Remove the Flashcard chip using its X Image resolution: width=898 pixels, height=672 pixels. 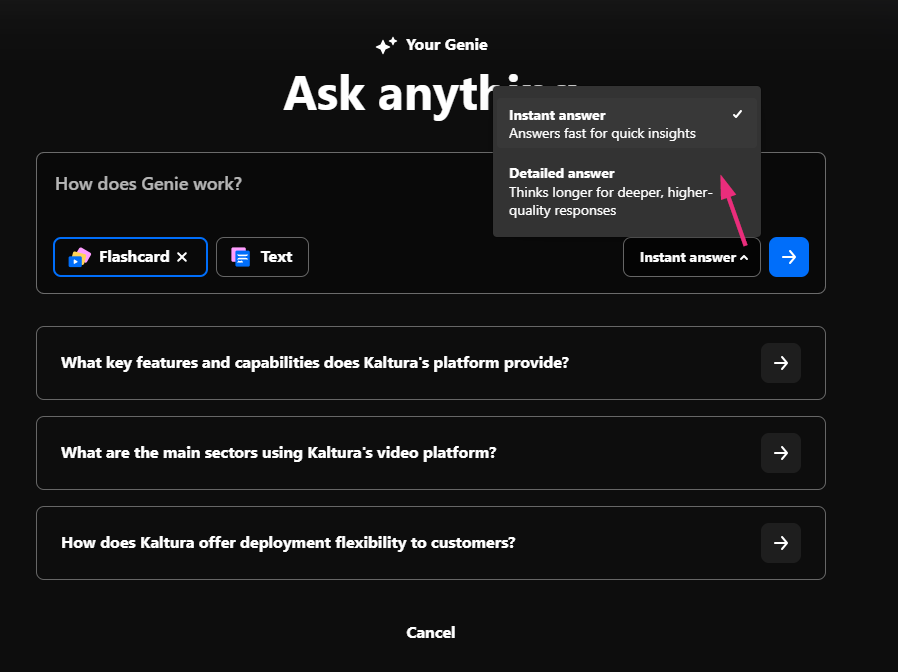(182, 257)
